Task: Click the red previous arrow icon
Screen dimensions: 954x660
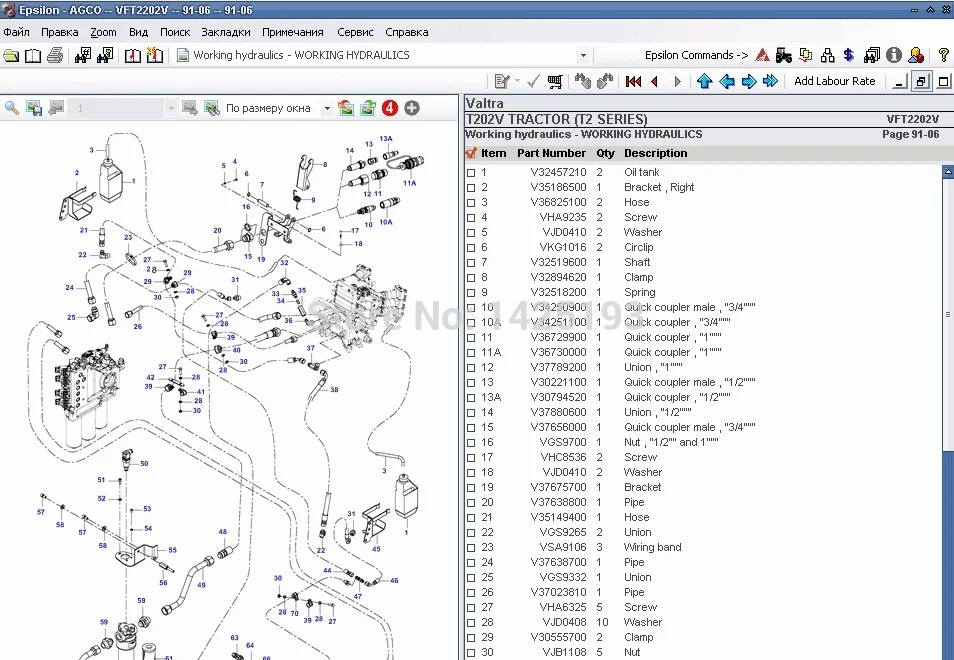Action: click(655, 82)
